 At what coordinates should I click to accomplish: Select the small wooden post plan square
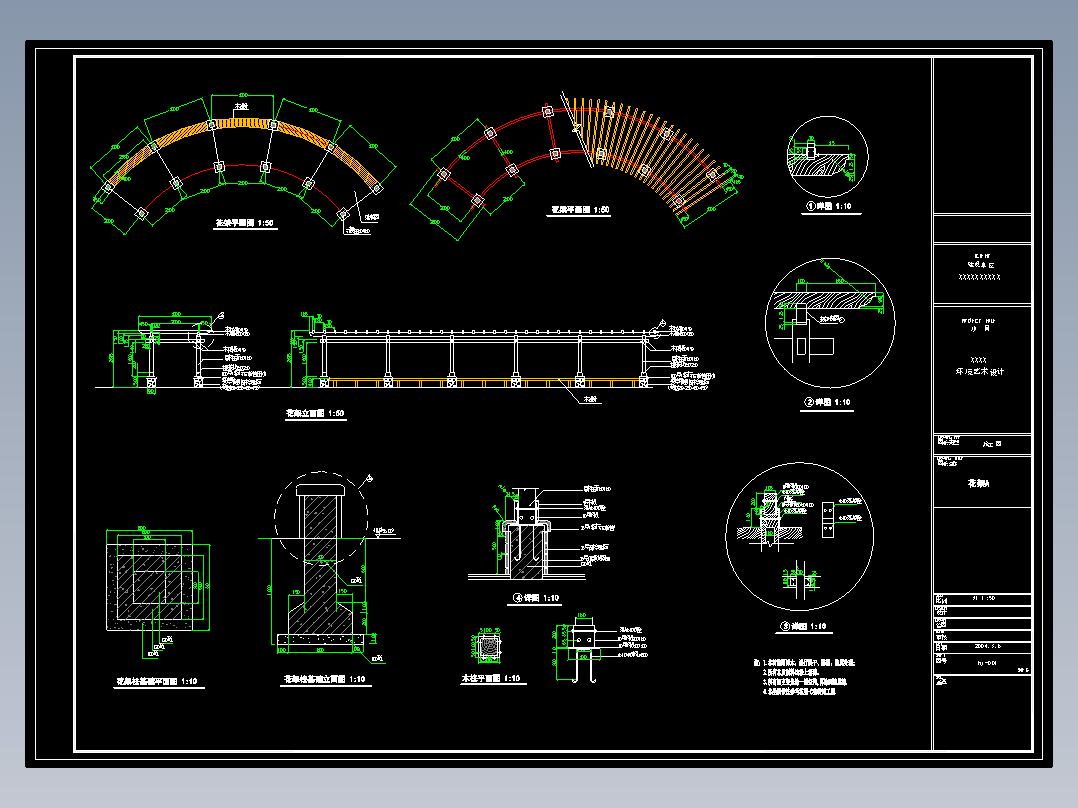tap(489, 648)
